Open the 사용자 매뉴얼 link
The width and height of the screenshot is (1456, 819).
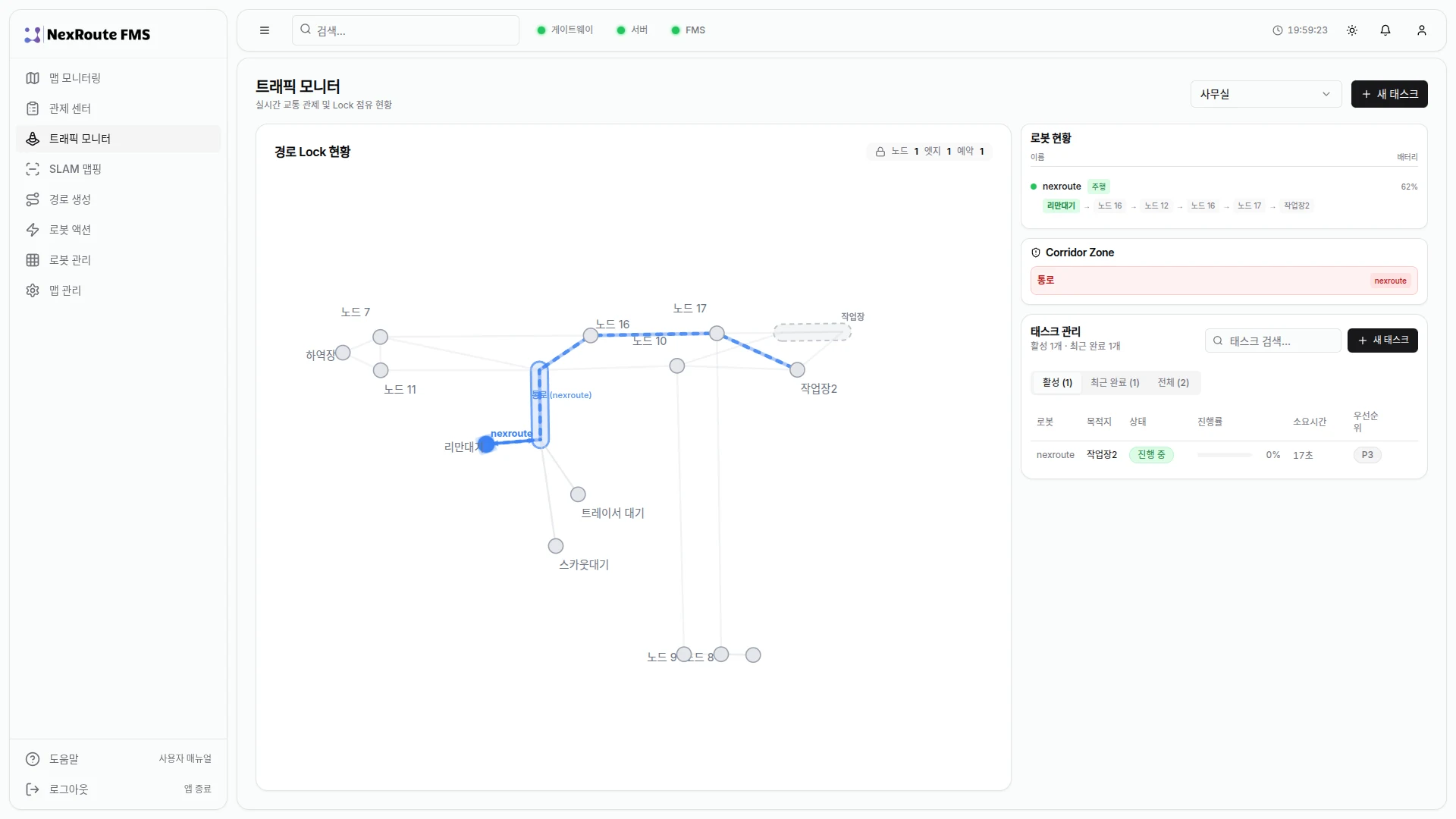(x=185, y=759)
